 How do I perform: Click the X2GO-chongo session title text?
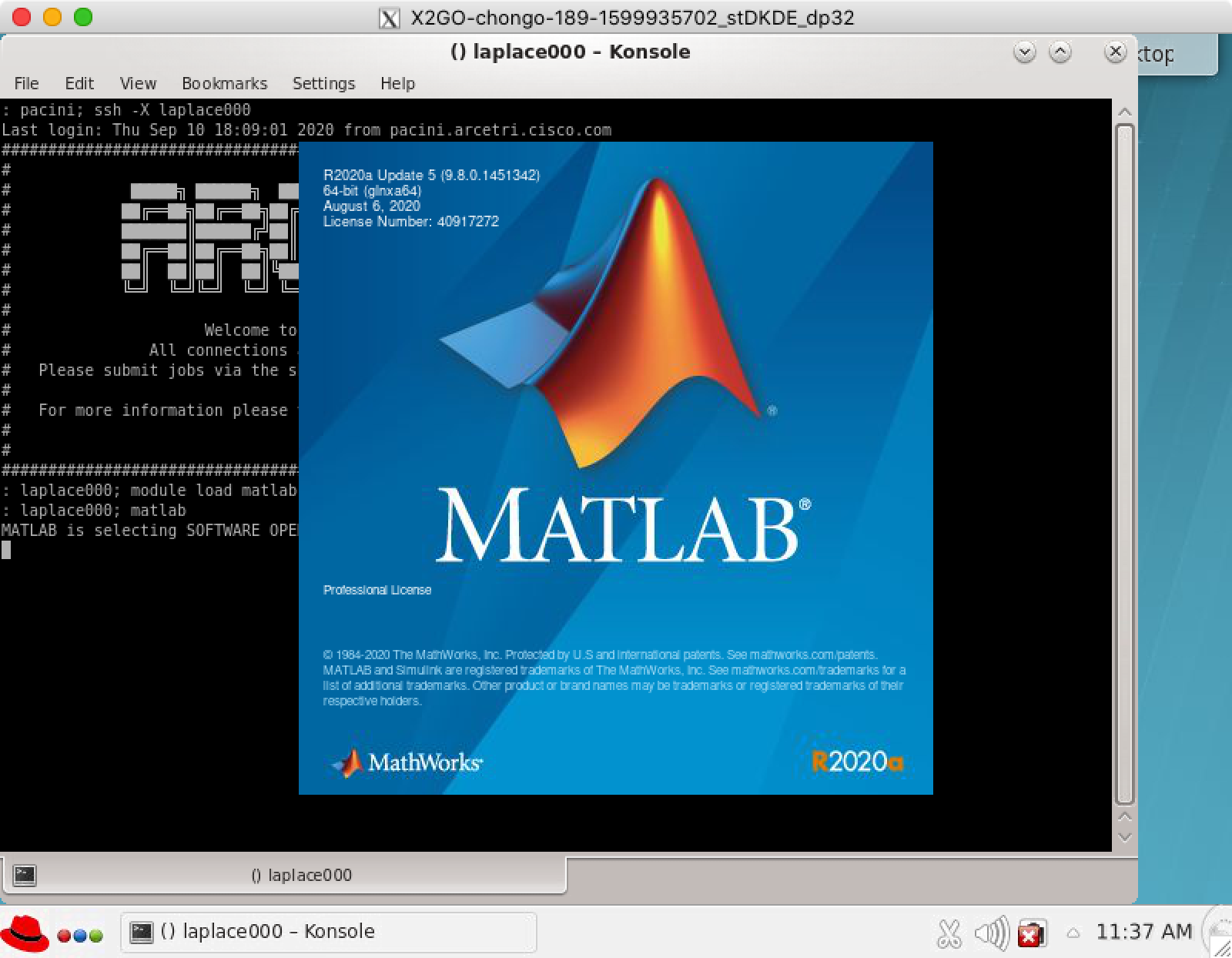(x=632, y=18)
